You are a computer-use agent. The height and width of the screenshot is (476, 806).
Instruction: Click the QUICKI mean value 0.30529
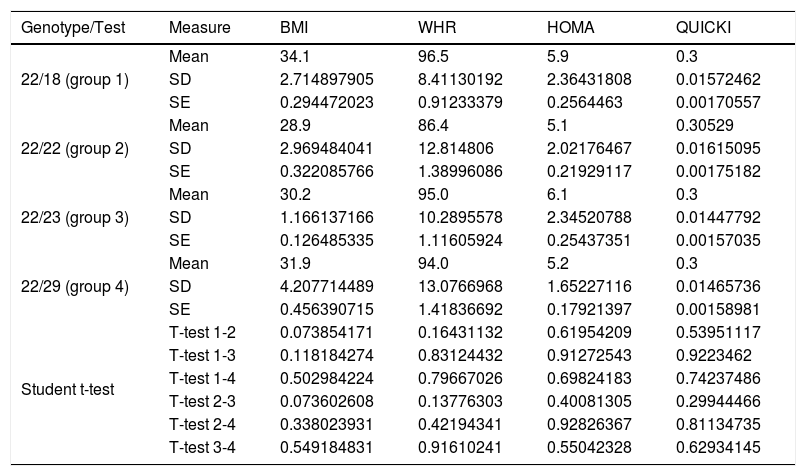click(x=702, y=126)
